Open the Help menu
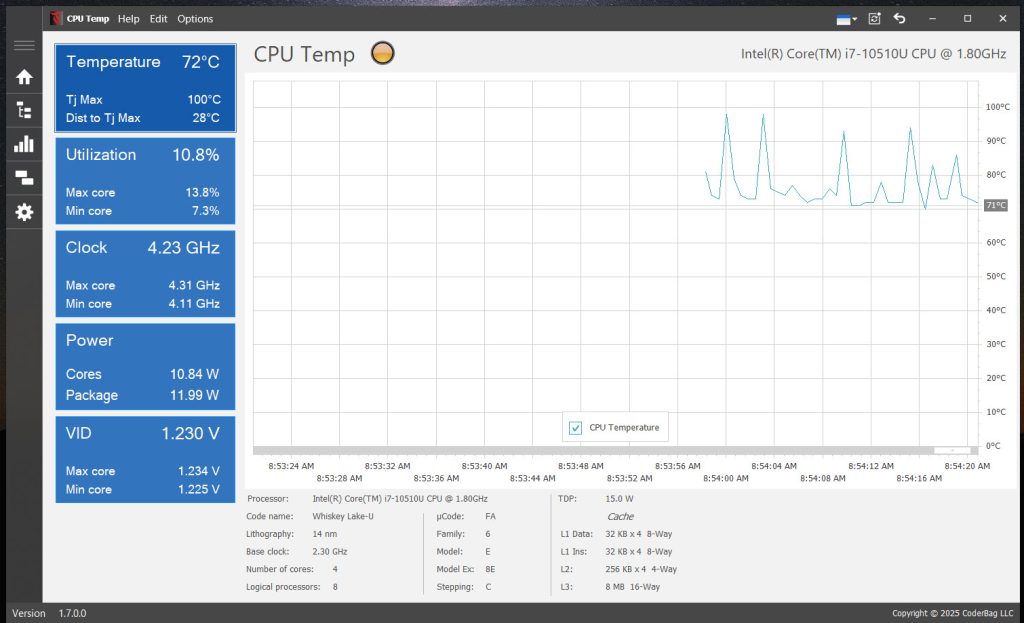 pyautogui.click(x=128, y=19)
